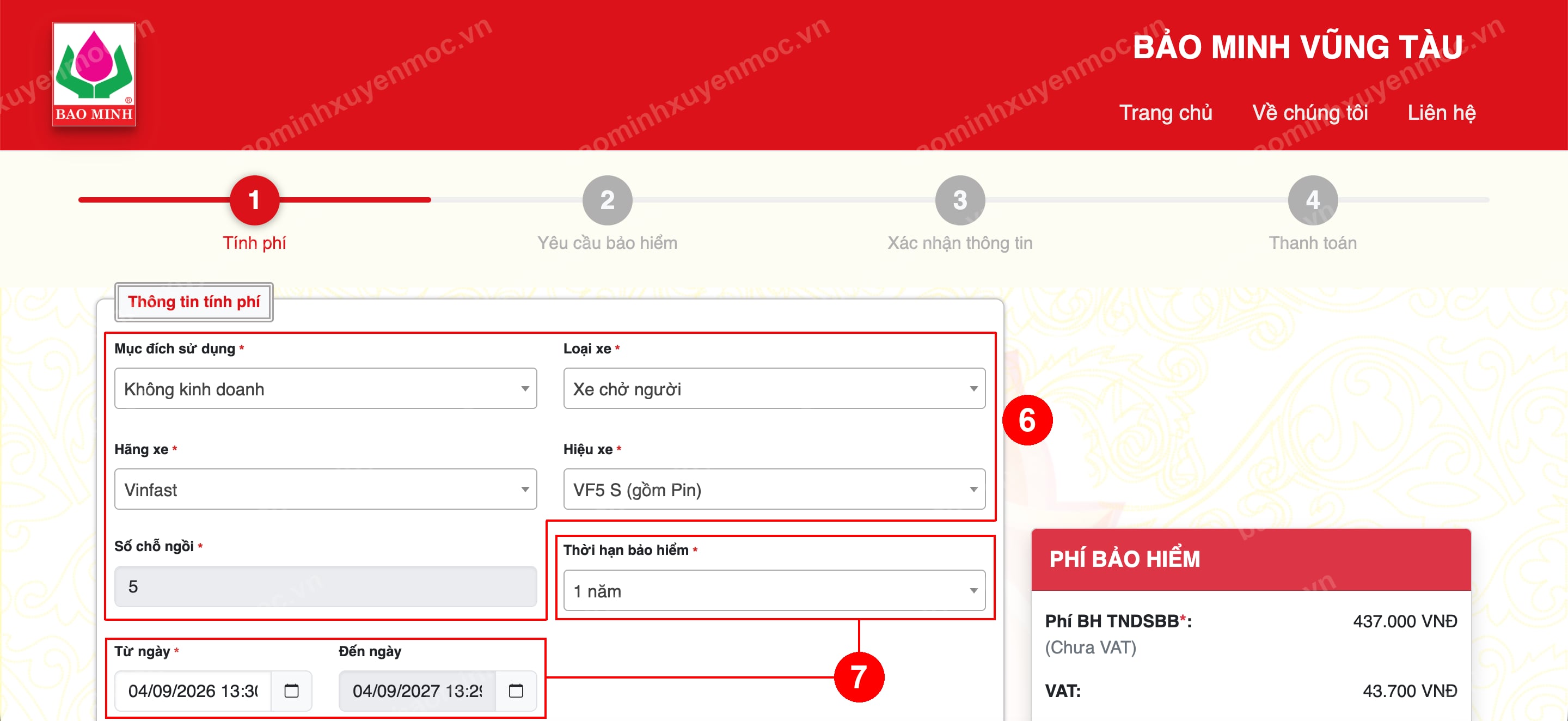Open Thời hạn bảo hiểm 1 năm dropdown

[774, 590]
